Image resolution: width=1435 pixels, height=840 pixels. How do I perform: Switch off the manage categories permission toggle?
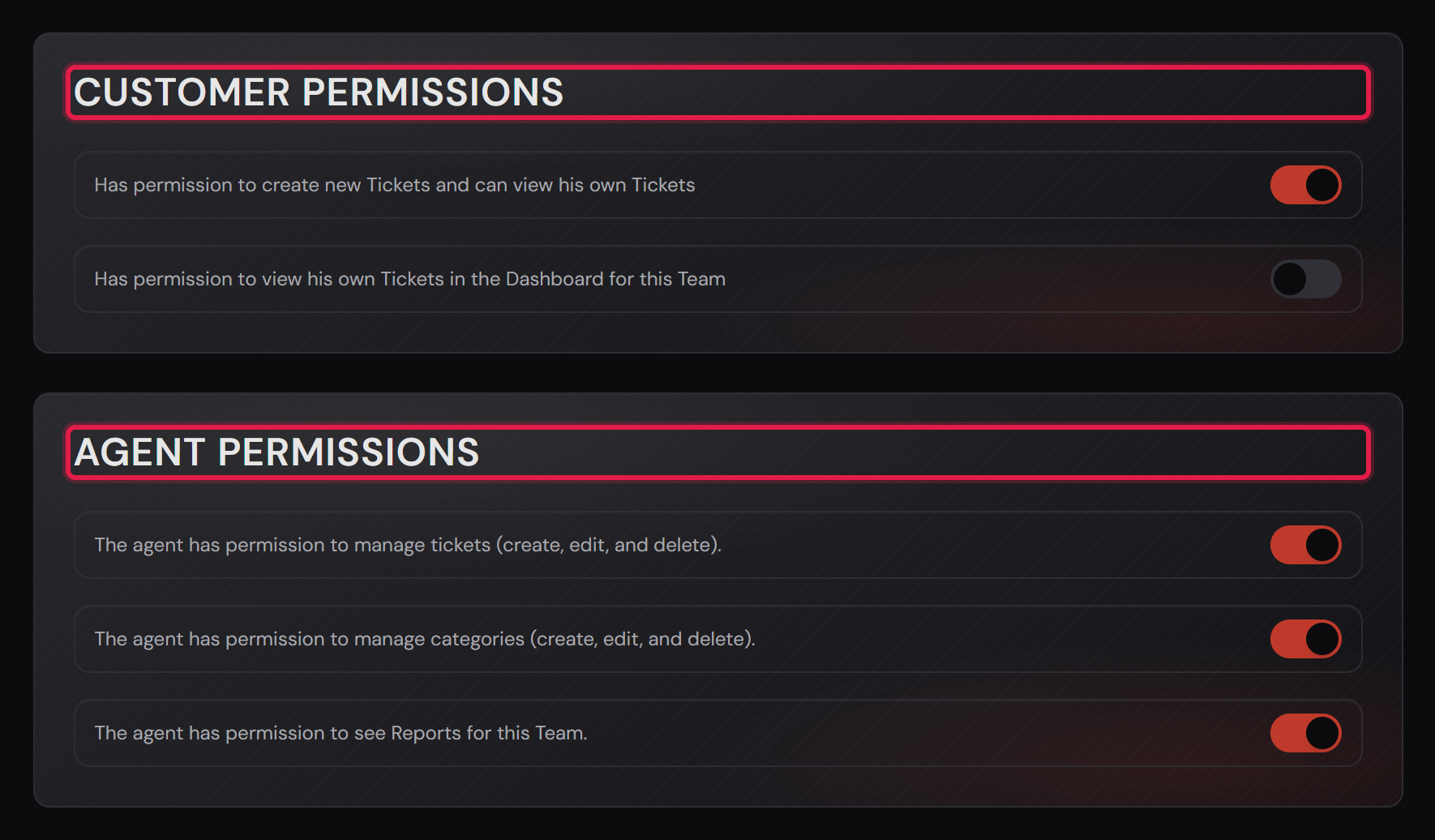pos(1305,639)
